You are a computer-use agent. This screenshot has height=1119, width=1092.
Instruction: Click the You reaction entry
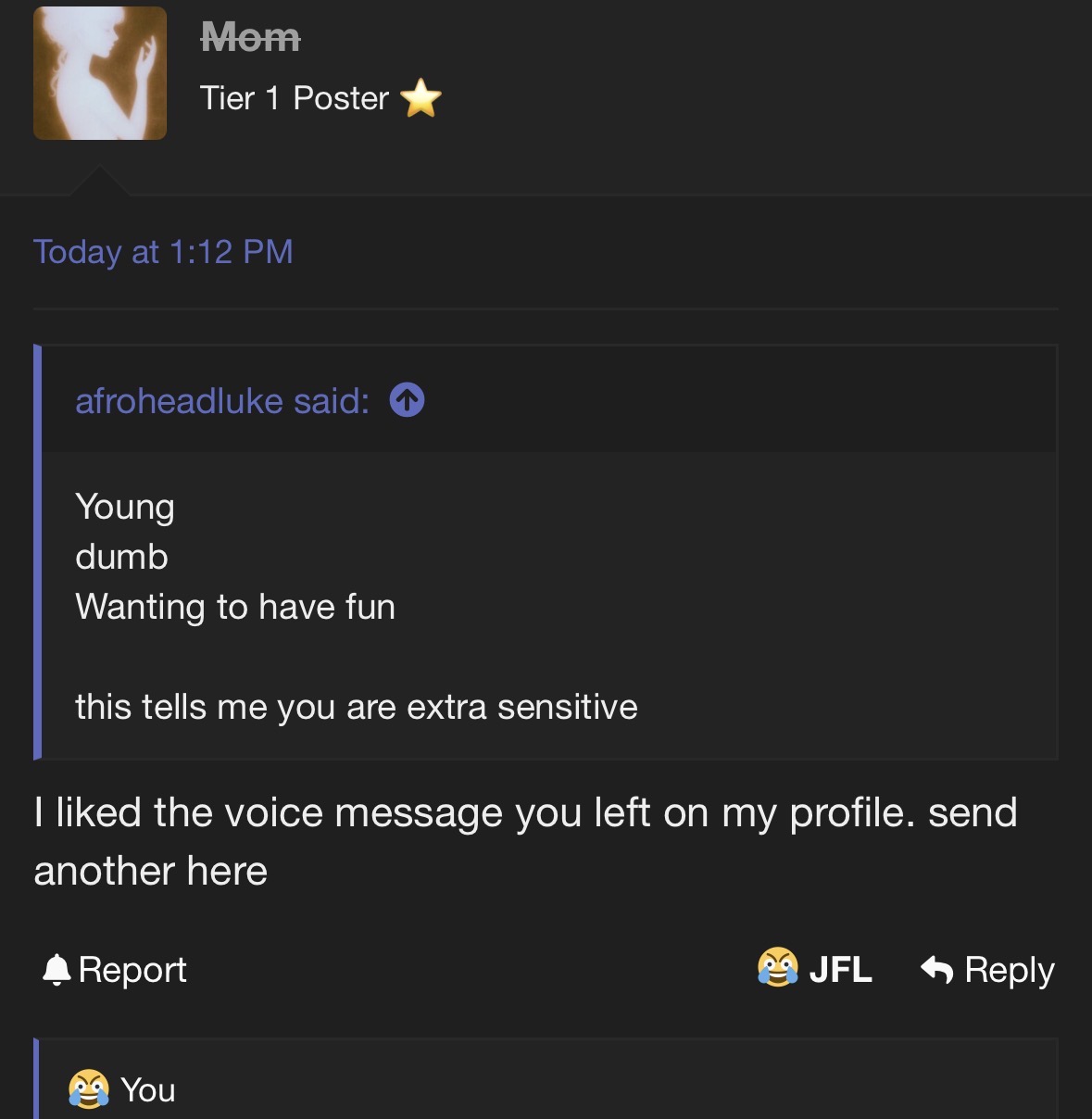click(x=148, y=1089)
